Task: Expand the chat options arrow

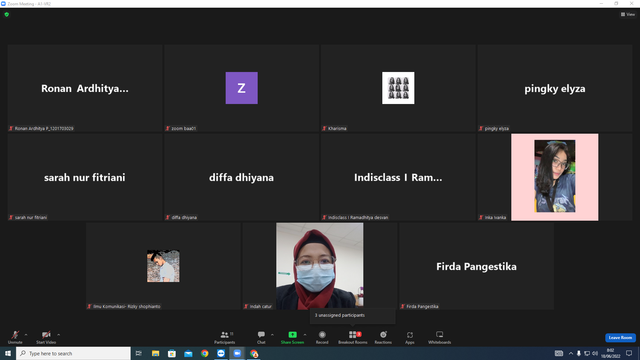Action: pyautogui.click(x=272, y=335)
